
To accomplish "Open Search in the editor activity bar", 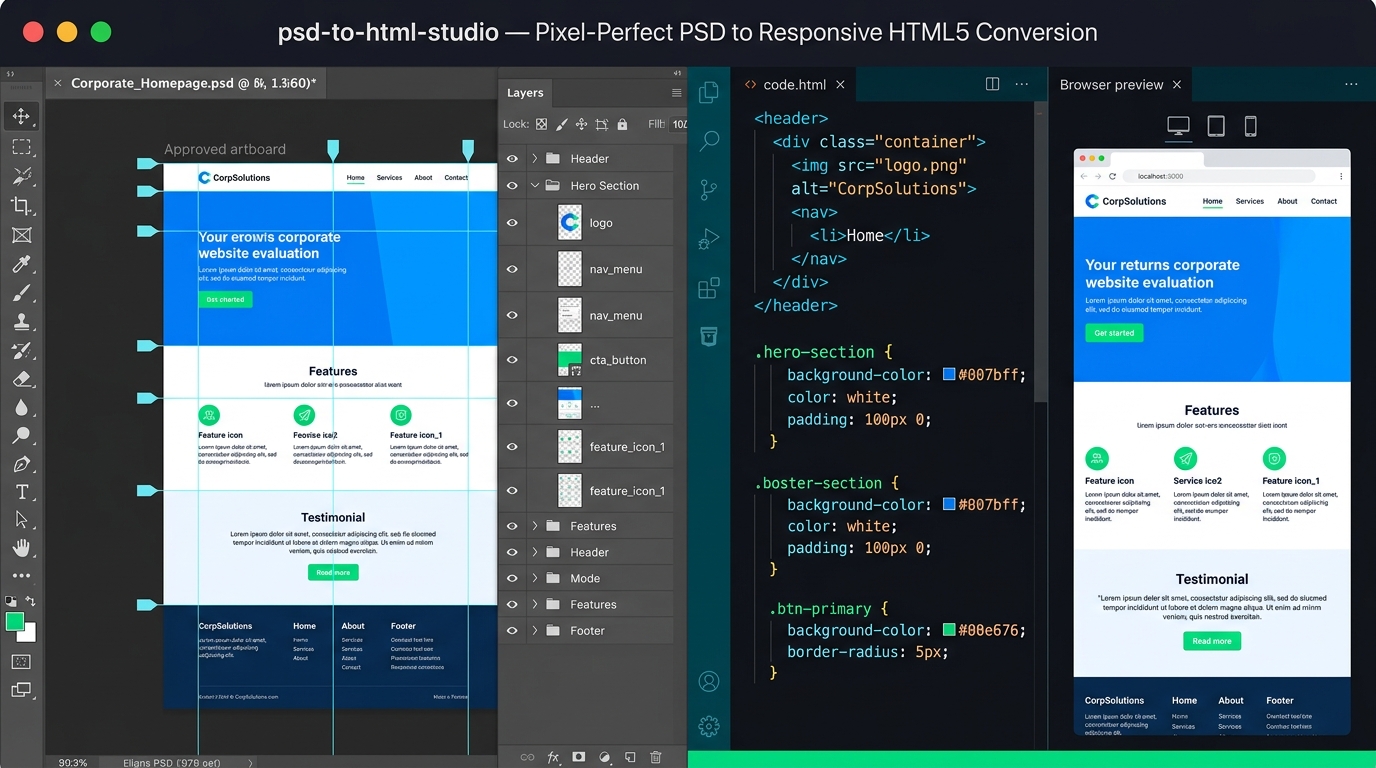I will tap(709, 141).
